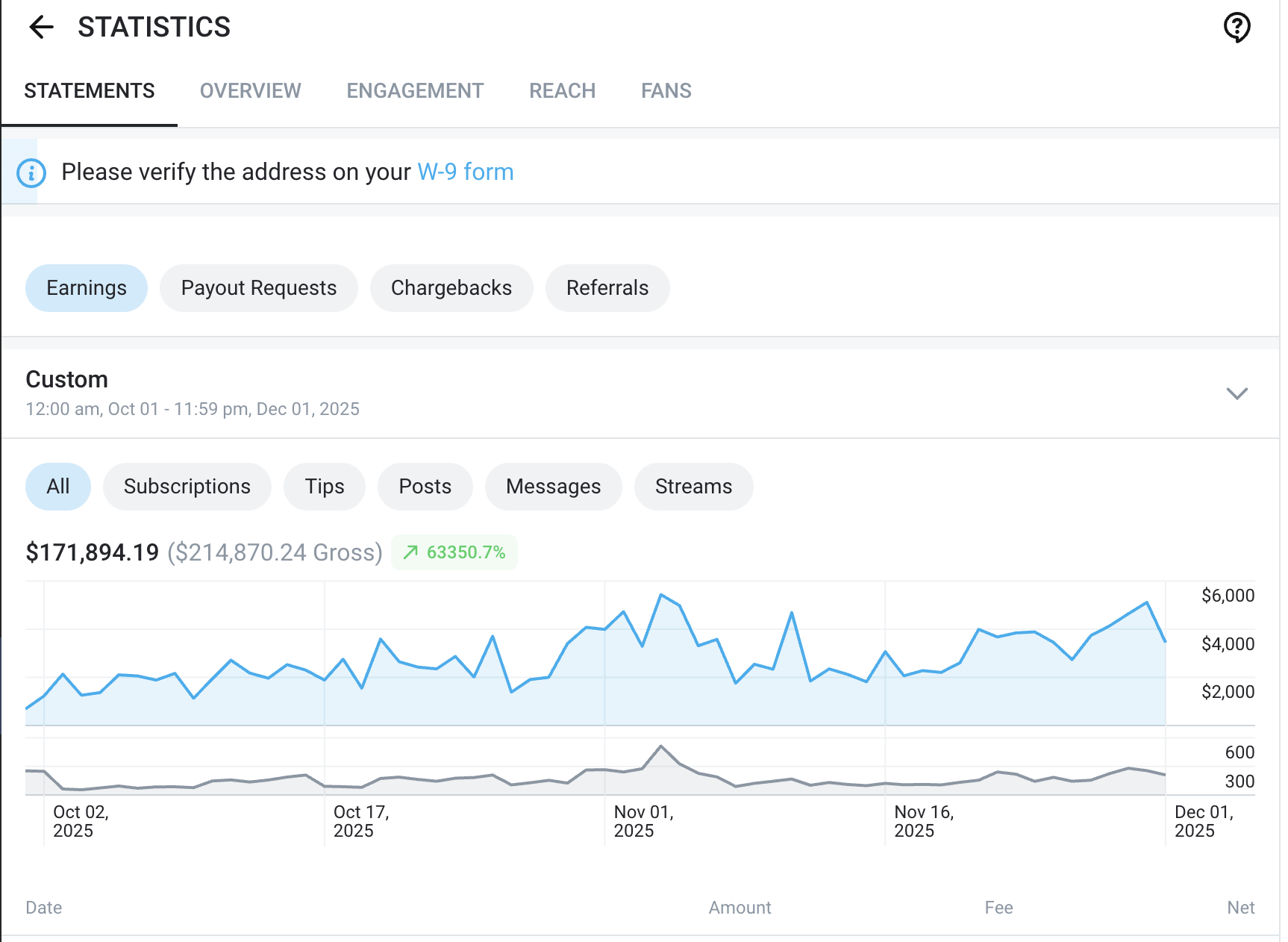1288x942 pixels.
Task: Click the upward trend arrow inside growth badge
Action: [410, 552]
